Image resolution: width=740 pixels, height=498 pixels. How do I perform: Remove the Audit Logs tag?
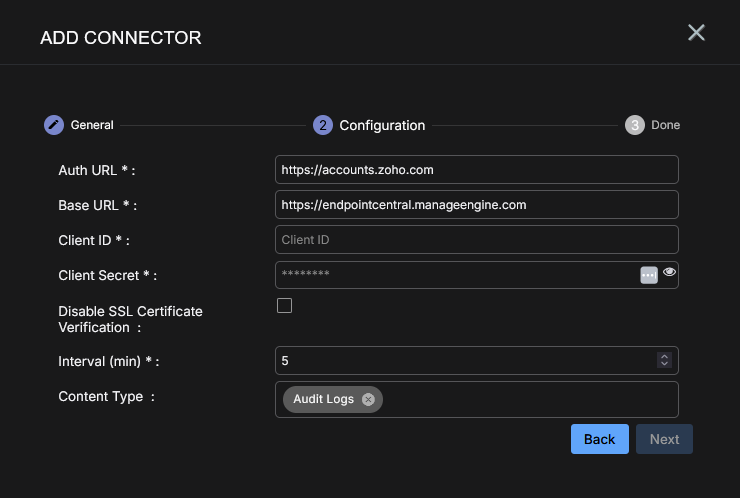[368, 399]
